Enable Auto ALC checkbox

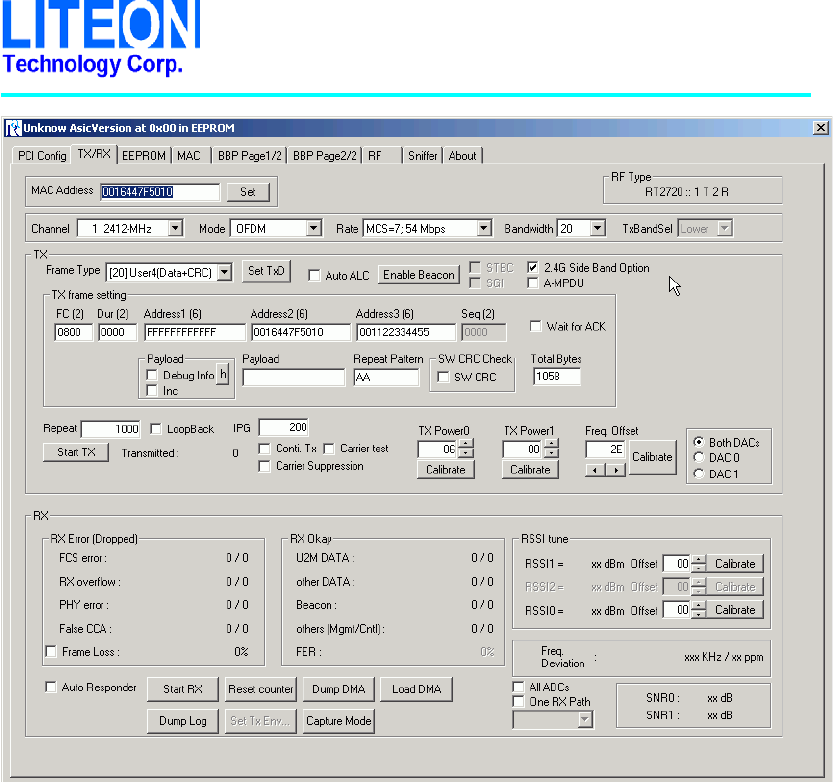pyautogui.click(x=314, y=276)
